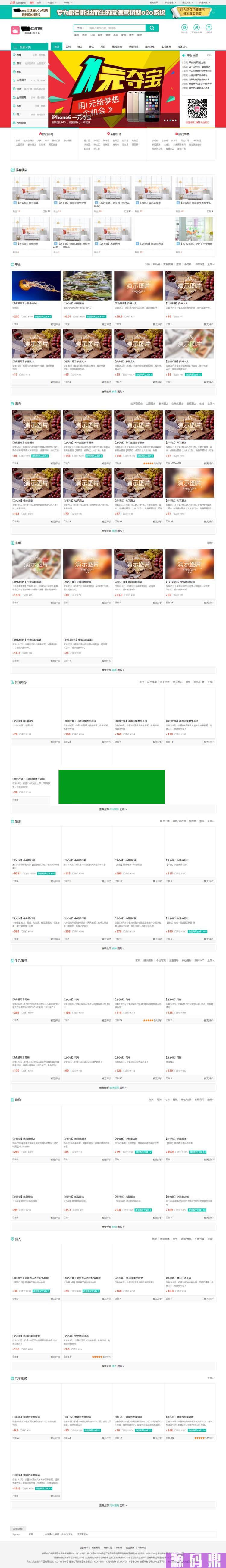This screenshot has height=1568, width=226.
Task: Open the 团购 search-type dropdown
Action: click(80, 28)
